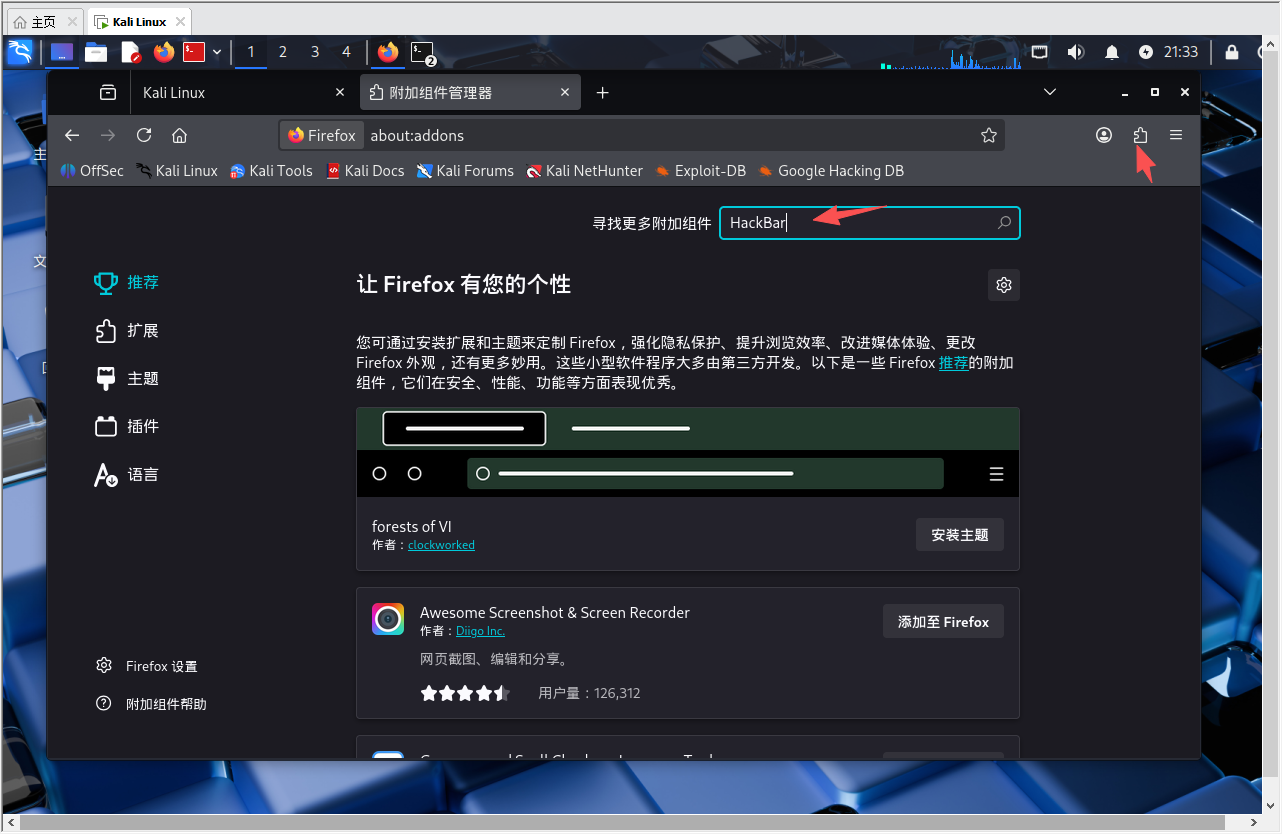Select the 扩展 sidebar category

click(x=128, y=330)
